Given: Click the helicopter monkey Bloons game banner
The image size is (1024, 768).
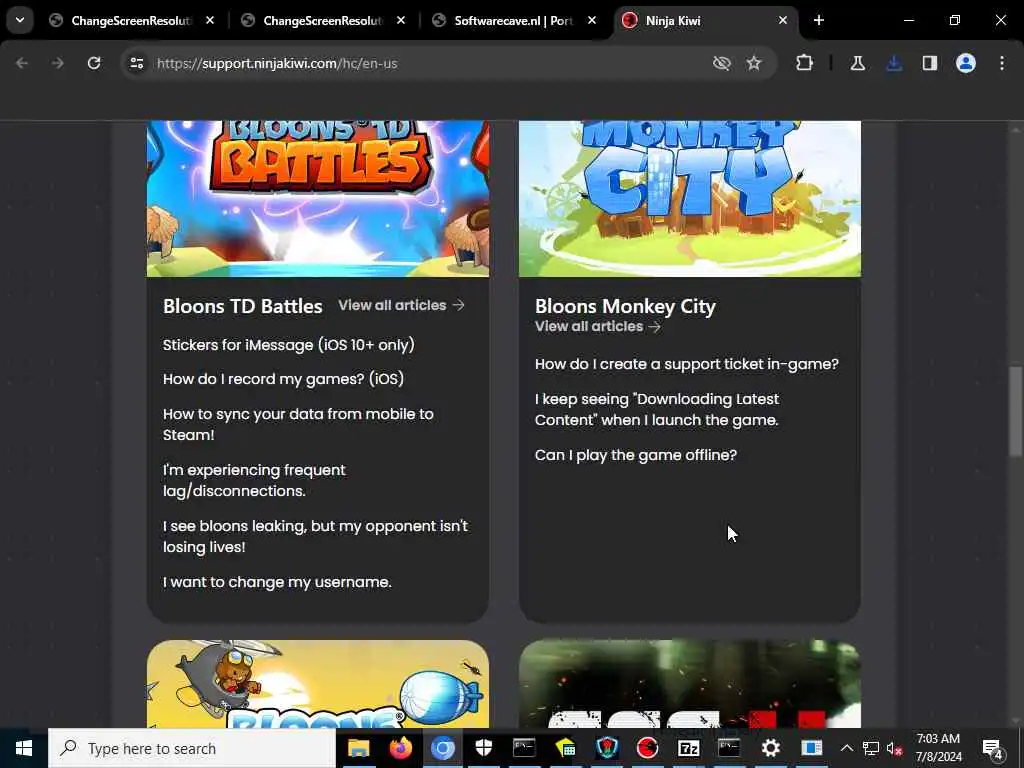Looking at the screenshot, I should coord(318,684).
